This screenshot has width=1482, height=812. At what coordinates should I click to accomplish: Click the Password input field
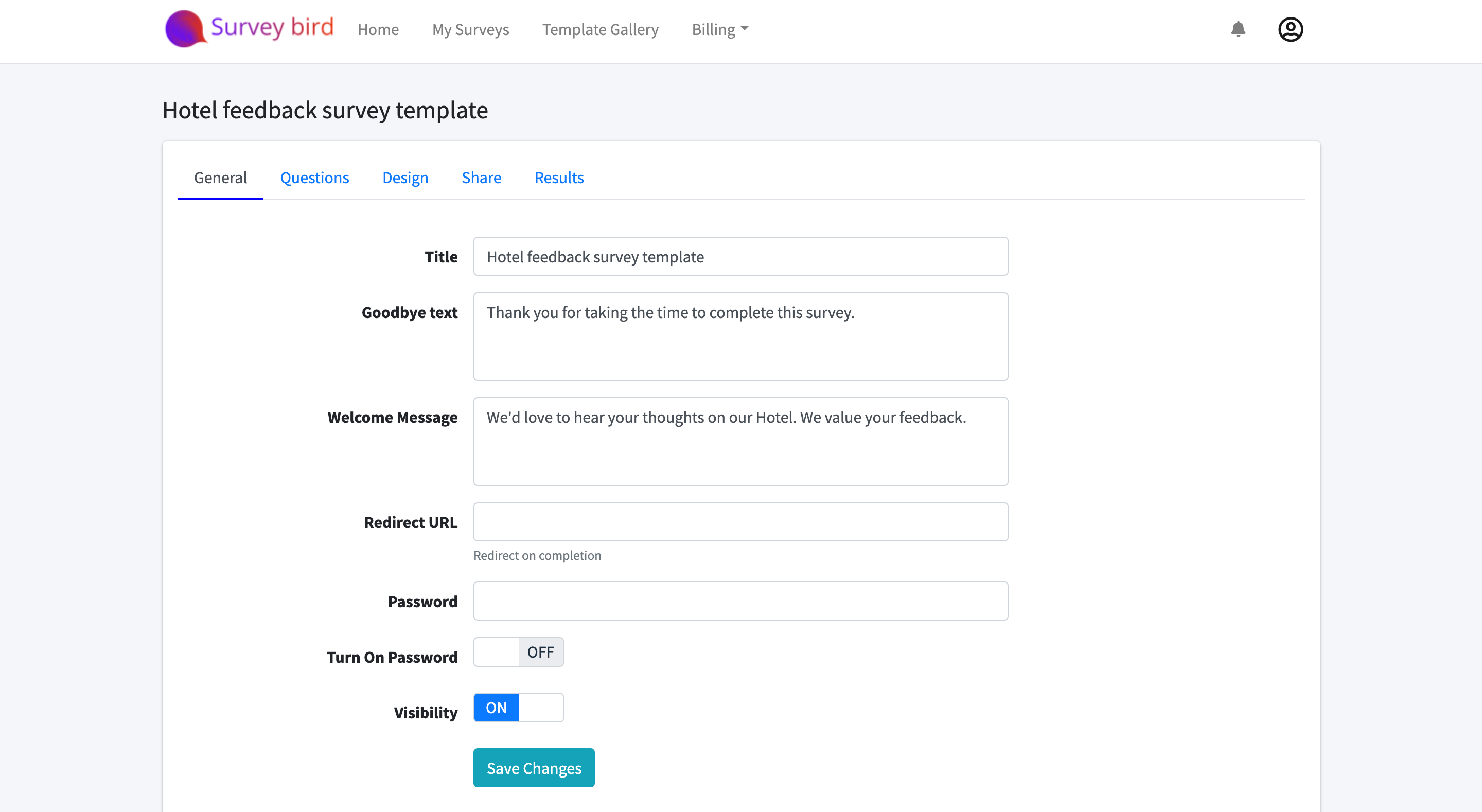click(x=740, y=602)
